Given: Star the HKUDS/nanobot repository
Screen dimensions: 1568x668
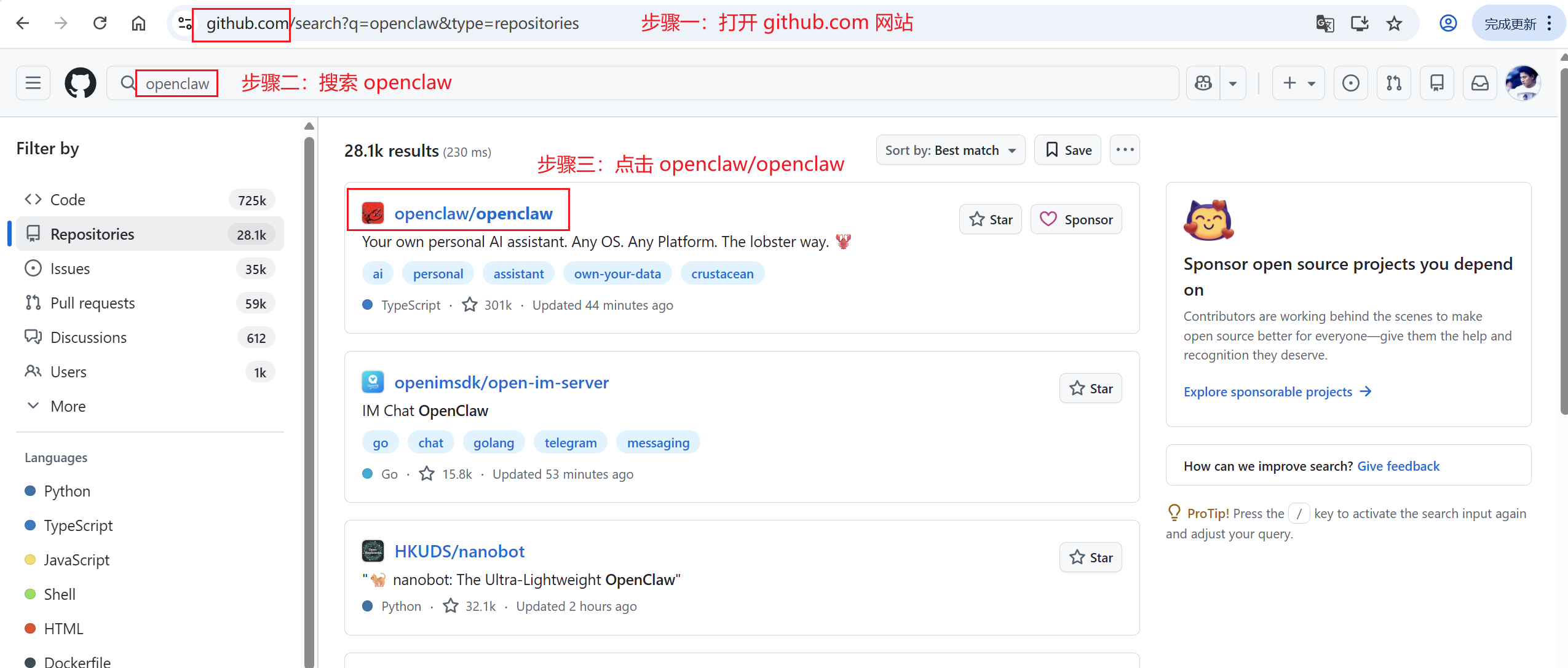Looking at the screenshot, I should coord(1090,557).
